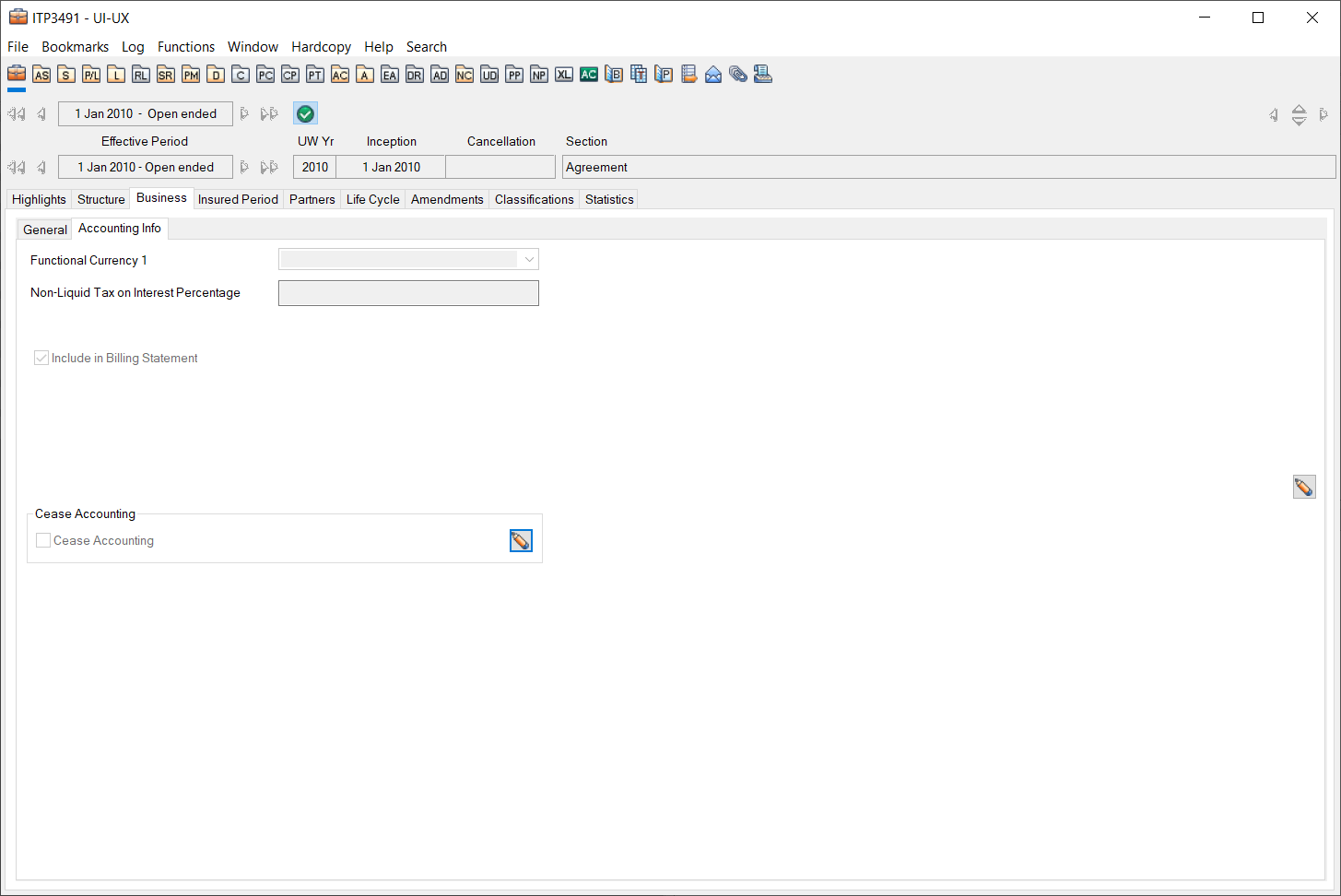Select the General sub-tab
The image size is (1341, 896).
click(x=45, y=230)
